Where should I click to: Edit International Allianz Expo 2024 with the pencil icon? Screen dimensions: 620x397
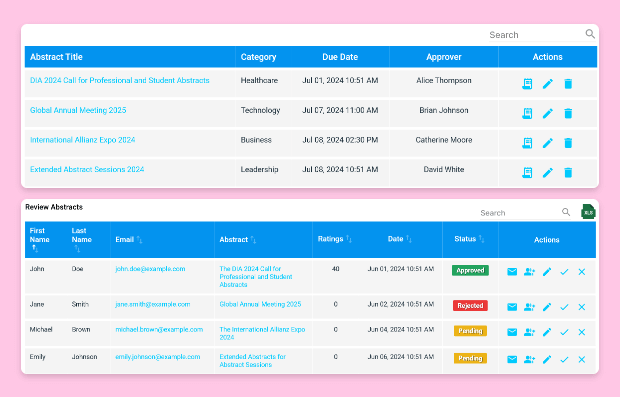(548, 143)
